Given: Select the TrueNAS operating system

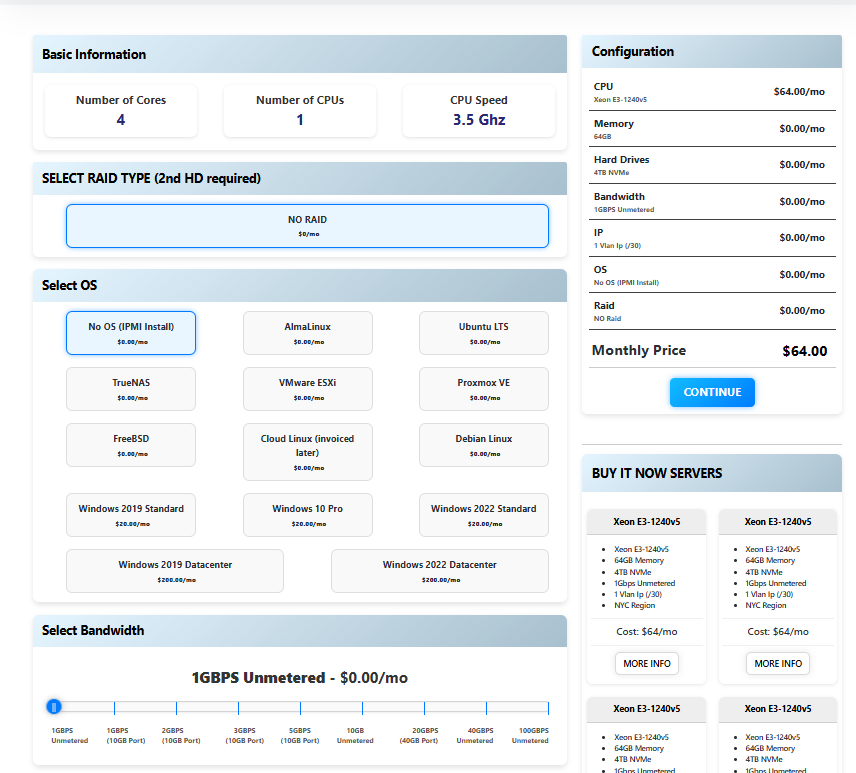Looking at the screenshot, I should pyautogui.click(x=131, y=388).
